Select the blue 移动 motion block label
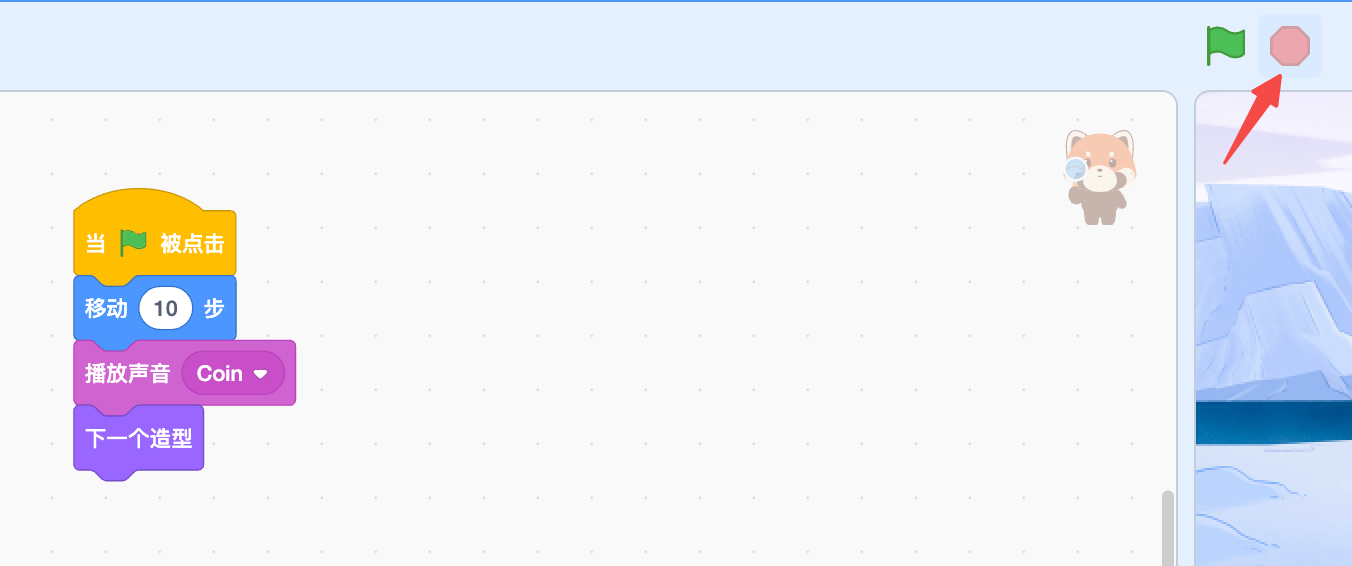 pos(106,309)
